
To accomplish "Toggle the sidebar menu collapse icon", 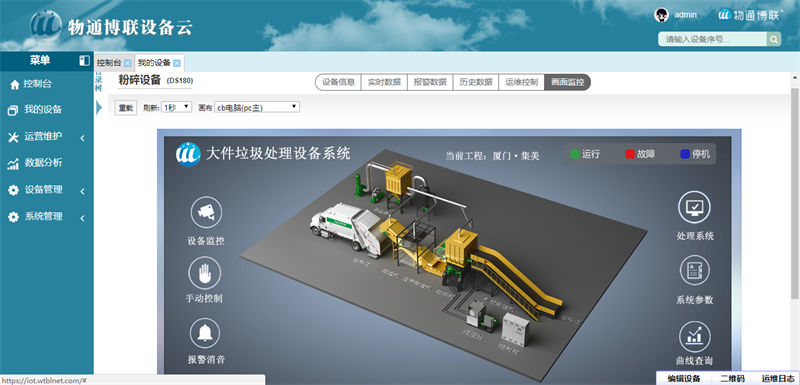I will 85,61.
